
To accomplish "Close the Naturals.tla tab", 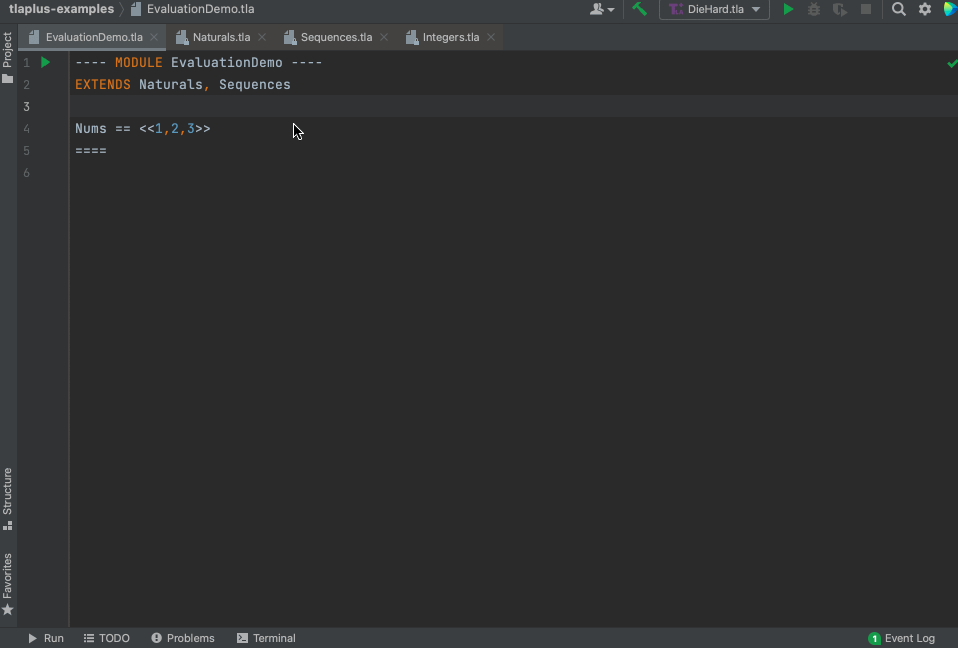I will [261, 37].
